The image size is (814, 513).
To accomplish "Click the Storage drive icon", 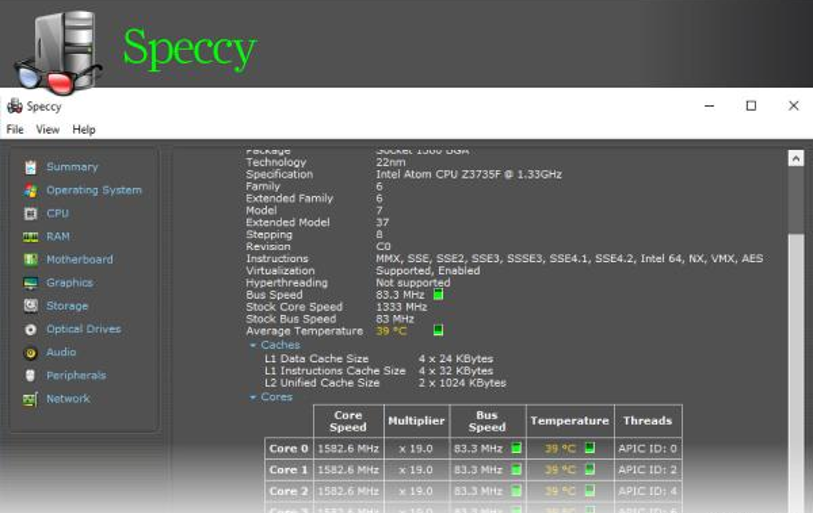I will coord(31,306).
